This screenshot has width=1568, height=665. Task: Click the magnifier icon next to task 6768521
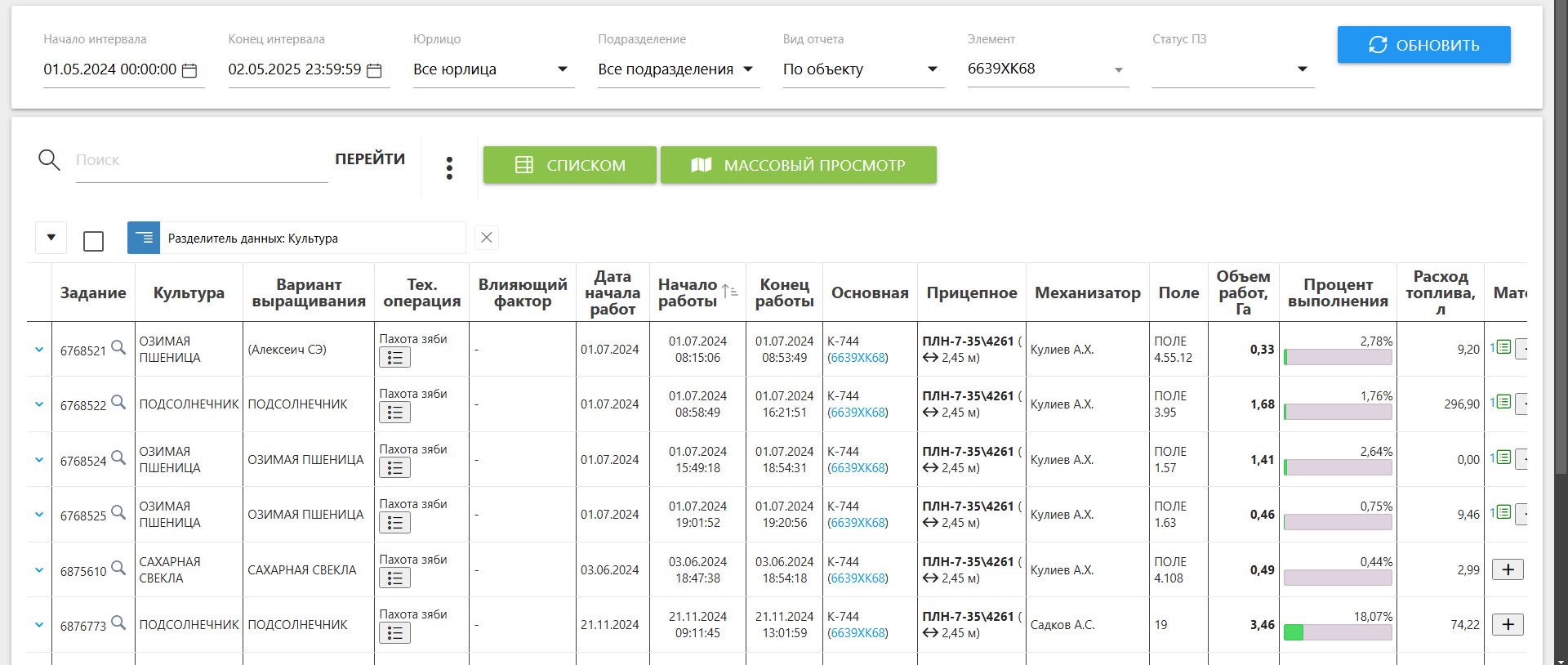pyautogui.click(x=118, y=347)
